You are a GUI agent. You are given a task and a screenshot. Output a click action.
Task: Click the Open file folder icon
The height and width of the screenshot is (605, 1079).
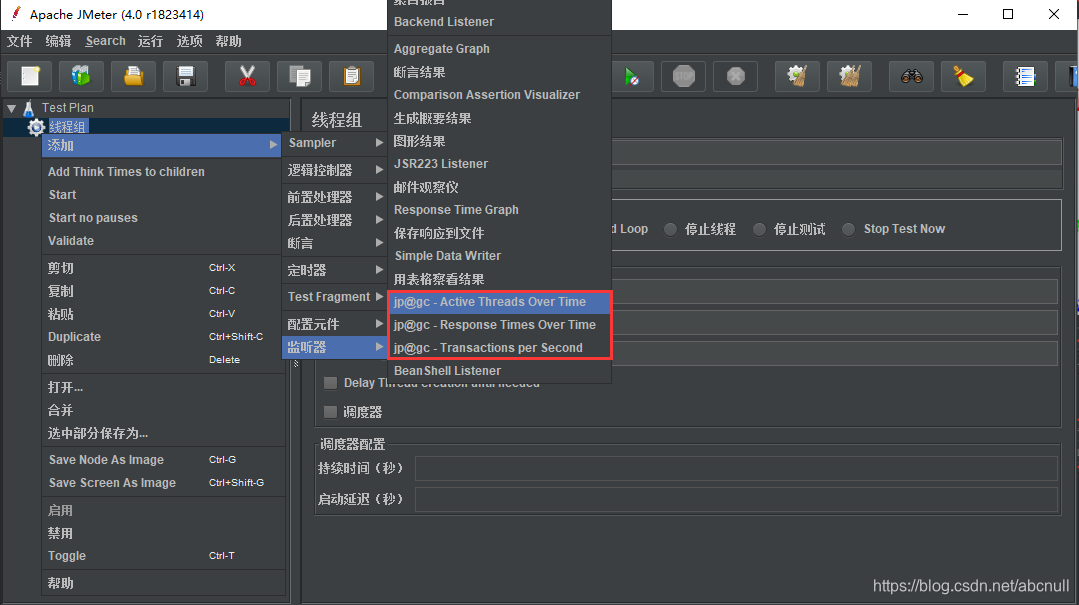tap(133, 76)
